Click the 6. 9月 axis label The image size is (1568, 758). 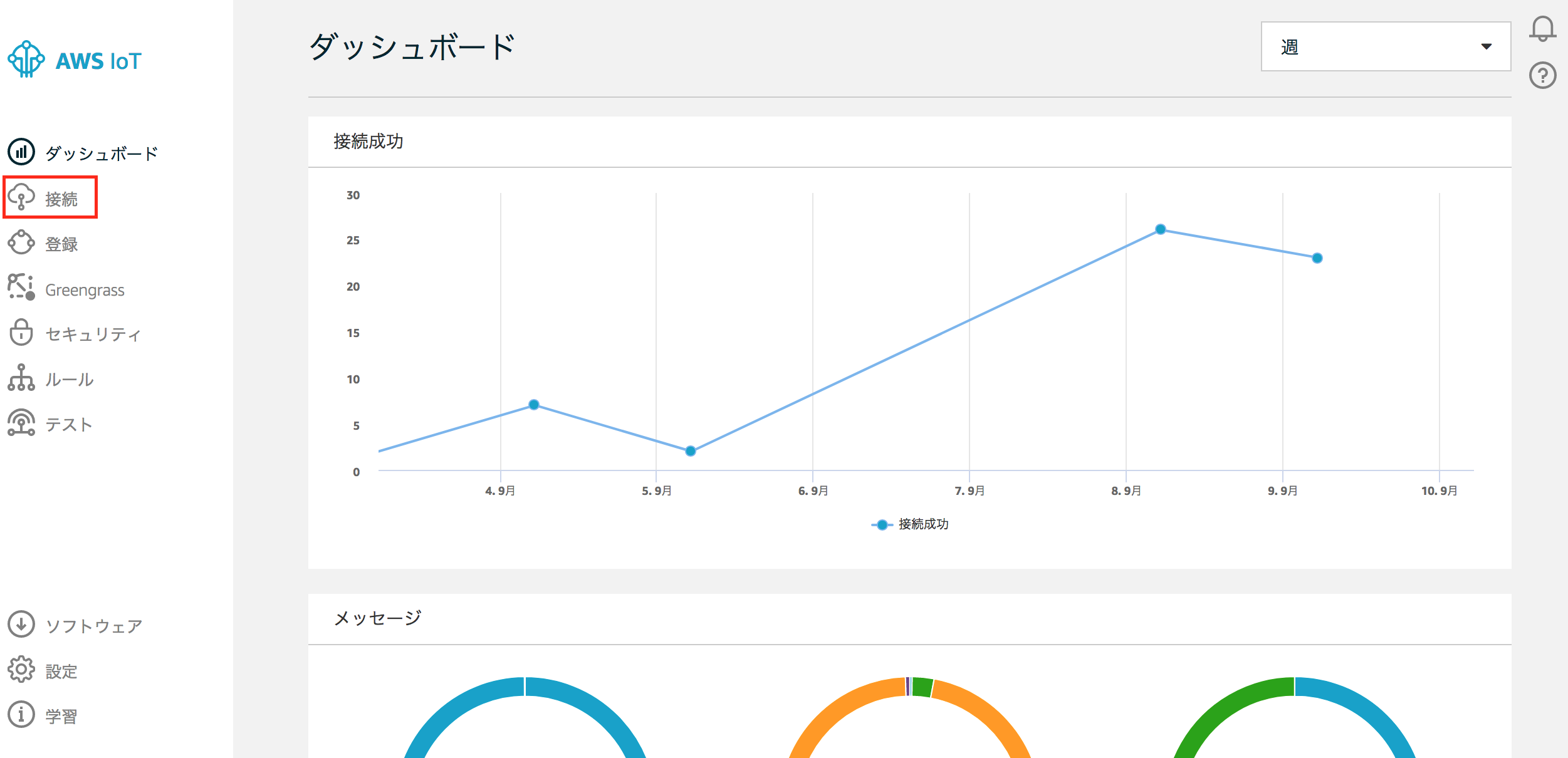tap(813, 491)
